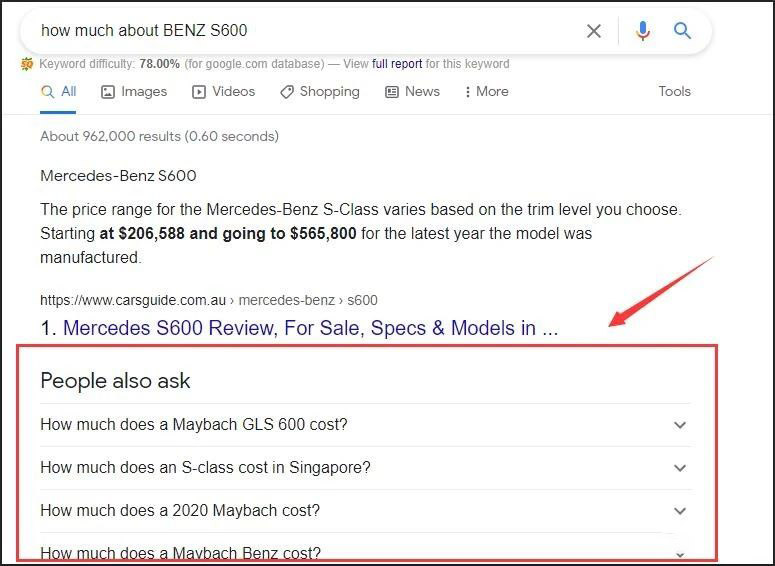Select the All results tab
This screenshot has width=775, height=566.
click(x=59, y=91)
